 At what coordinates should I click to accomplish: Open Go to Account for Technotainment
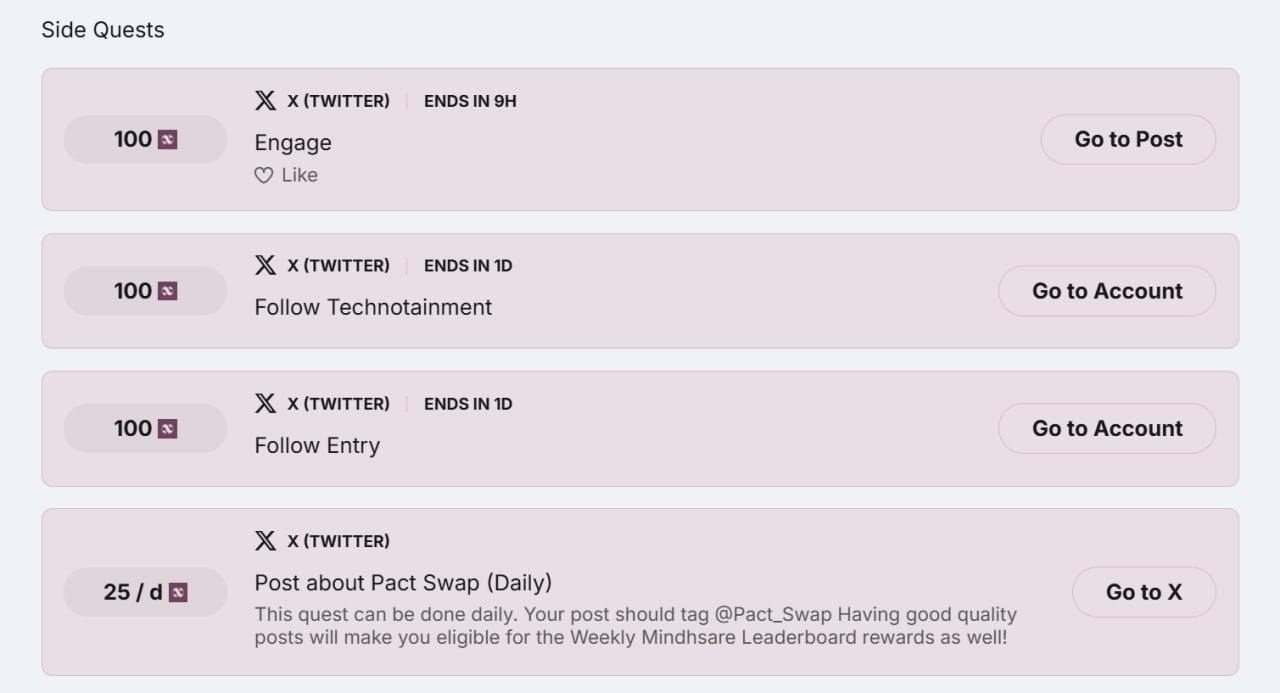pyautogui.click(x=1106, y=291)
